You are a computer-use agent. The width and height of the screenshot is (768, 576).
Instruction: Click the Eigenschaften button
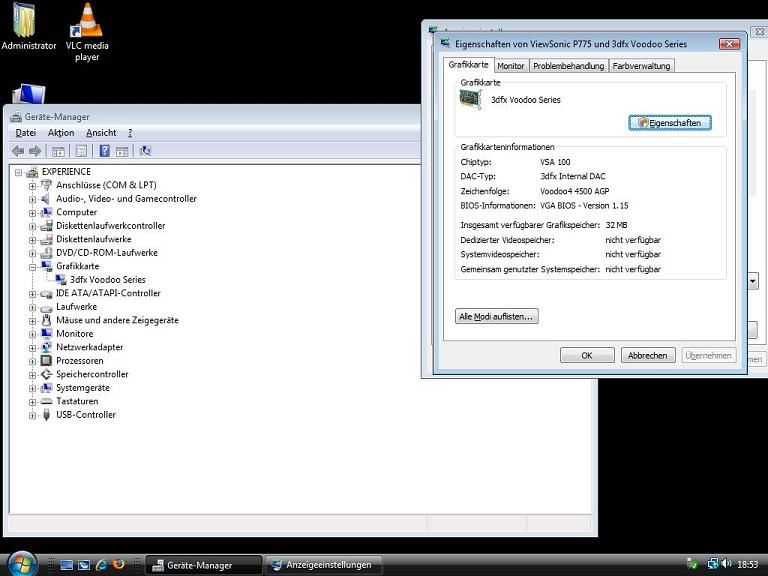[x=670, y=123]
